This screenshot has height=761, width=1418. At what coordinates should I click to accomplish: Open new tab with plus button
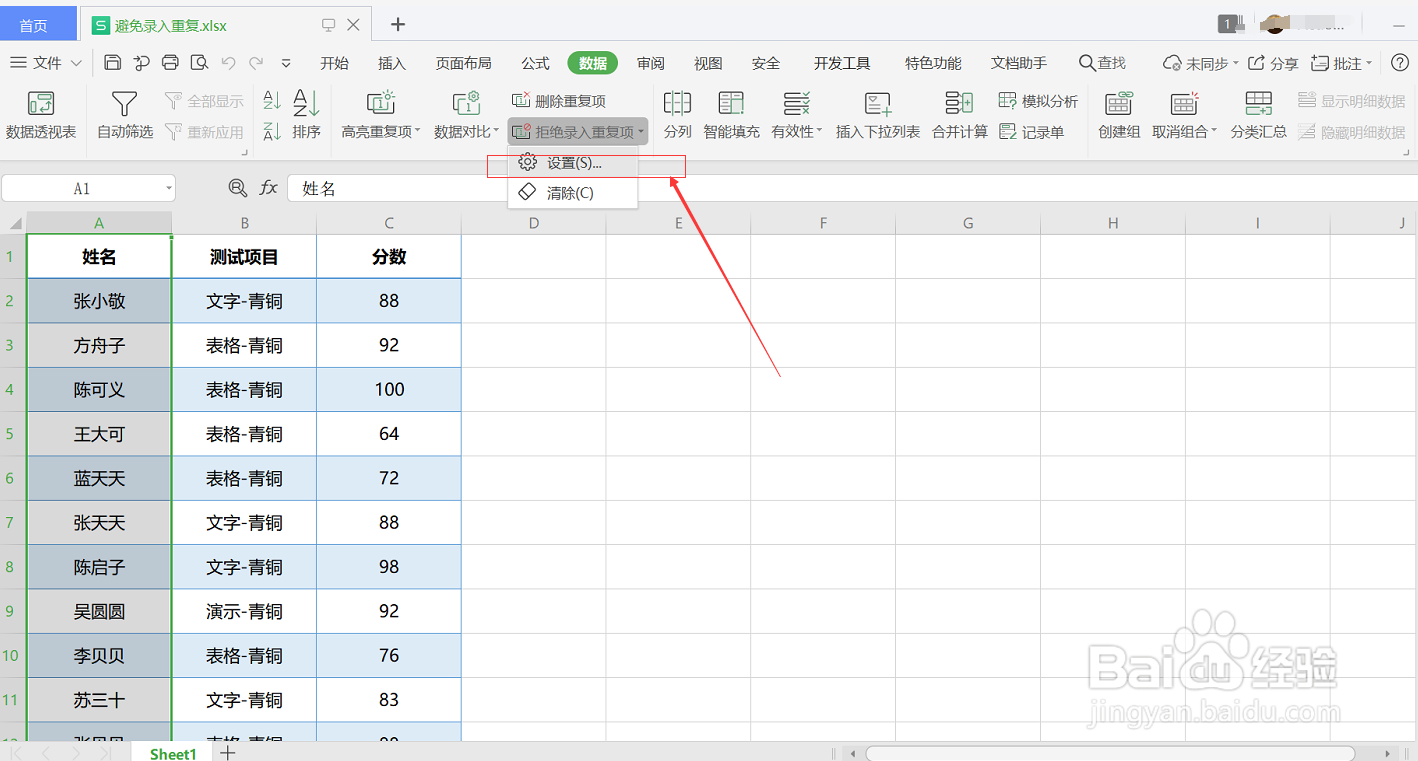pos(397,24)
